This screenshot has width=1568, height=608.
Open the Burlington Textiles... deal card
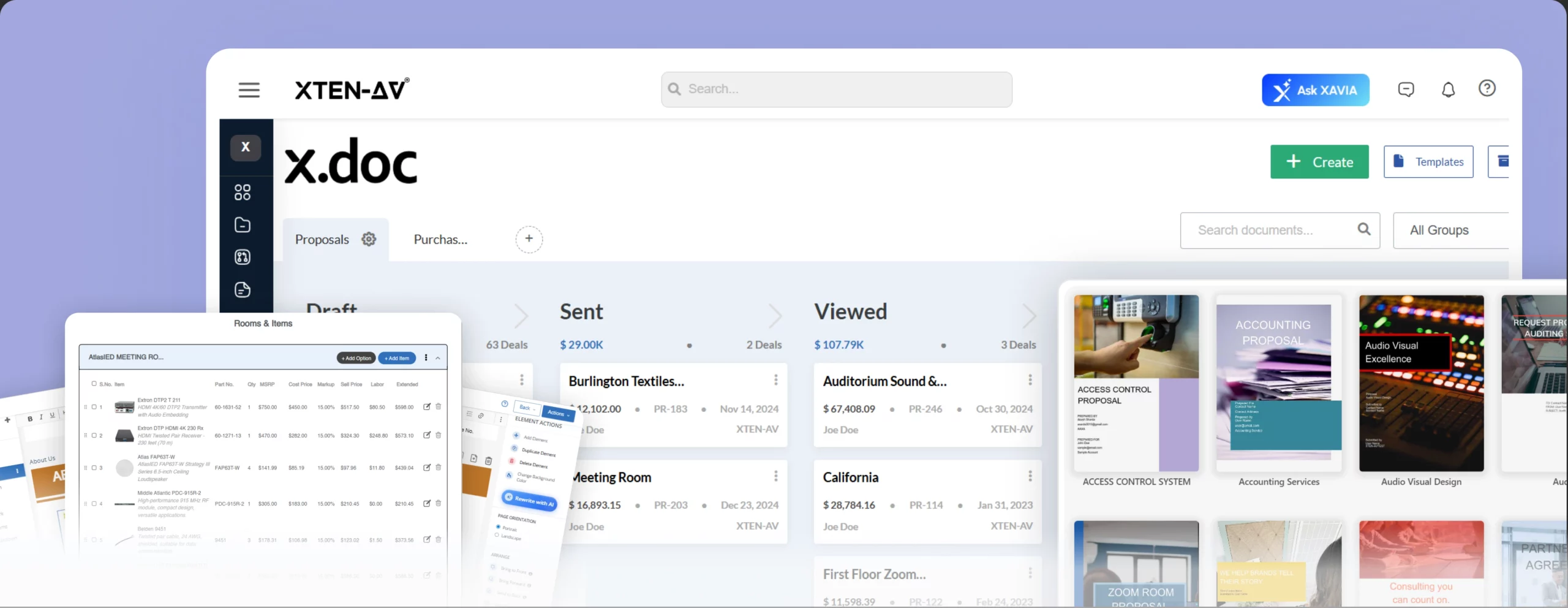point(674,405)
